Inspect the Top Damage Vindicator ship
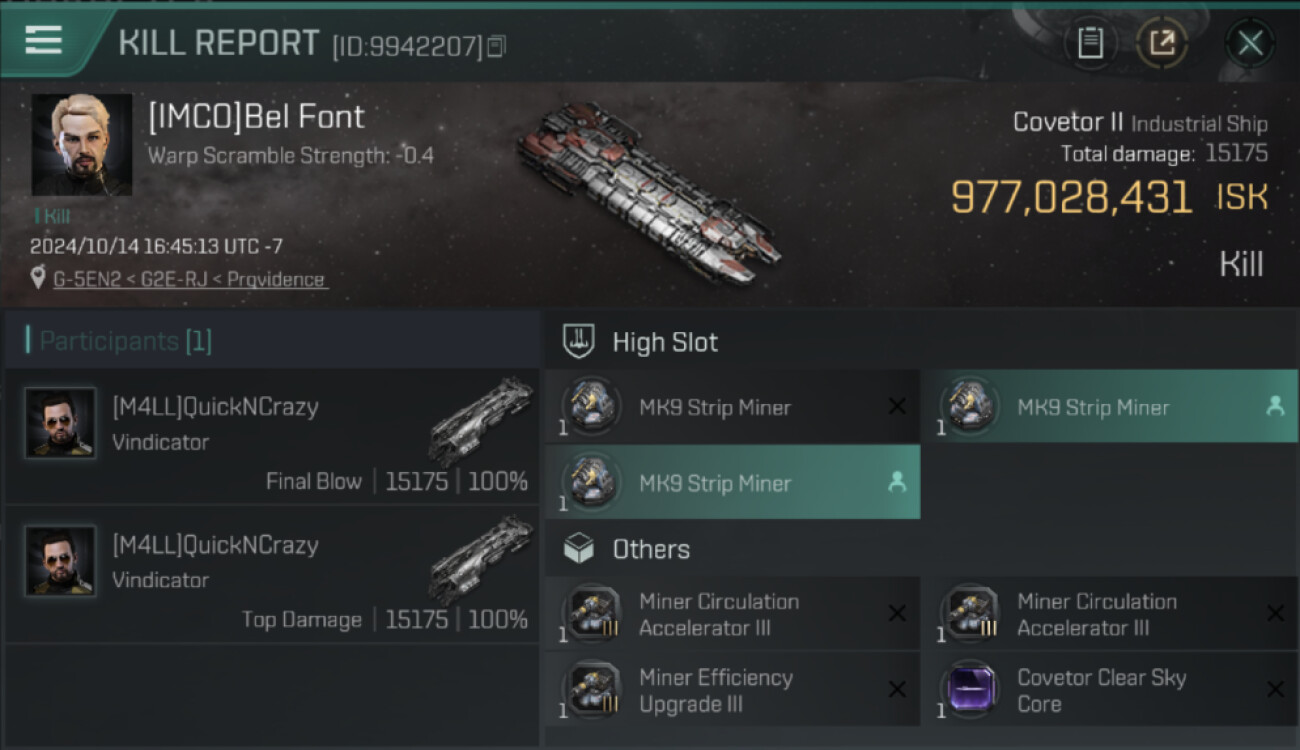Screen dimensions: 1300x750 481,555
